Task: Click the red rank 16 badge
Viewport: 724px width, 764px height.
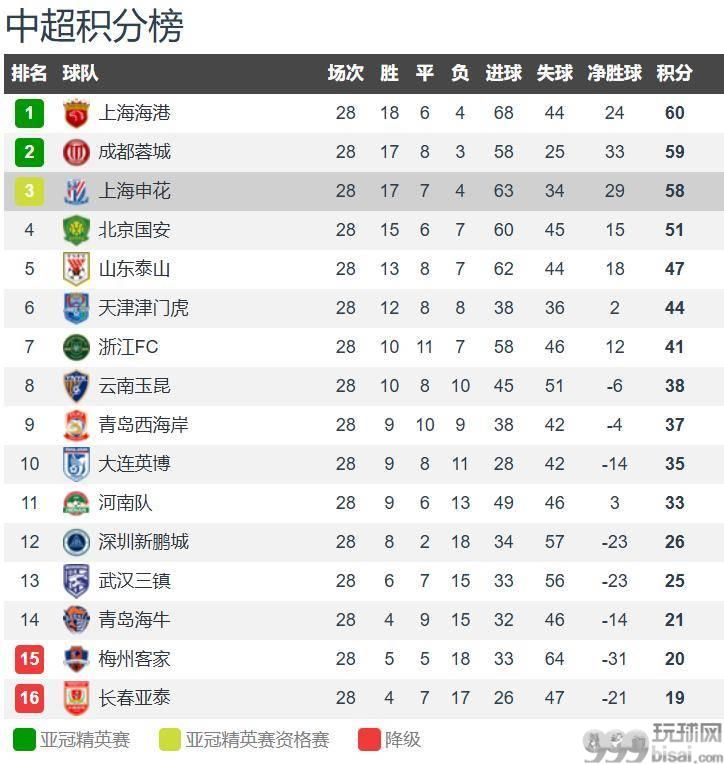Action: tap(29, 697)
